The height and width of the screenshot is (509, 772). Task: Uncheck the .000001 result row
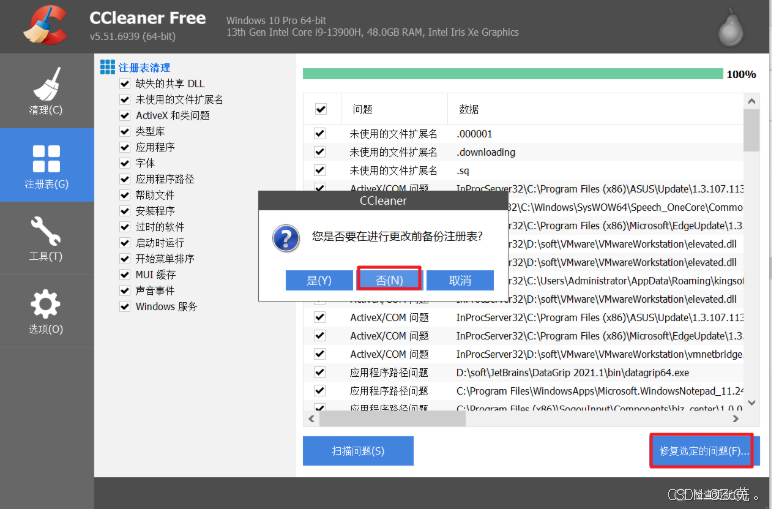pos(320,133)
